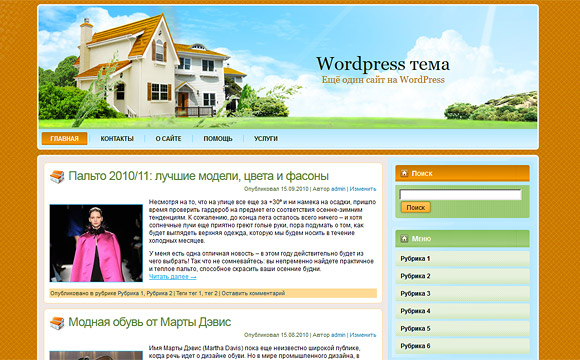Open post Модная обувь от Марты Дэвис
The image size is (580, 360).
(149, 322)
